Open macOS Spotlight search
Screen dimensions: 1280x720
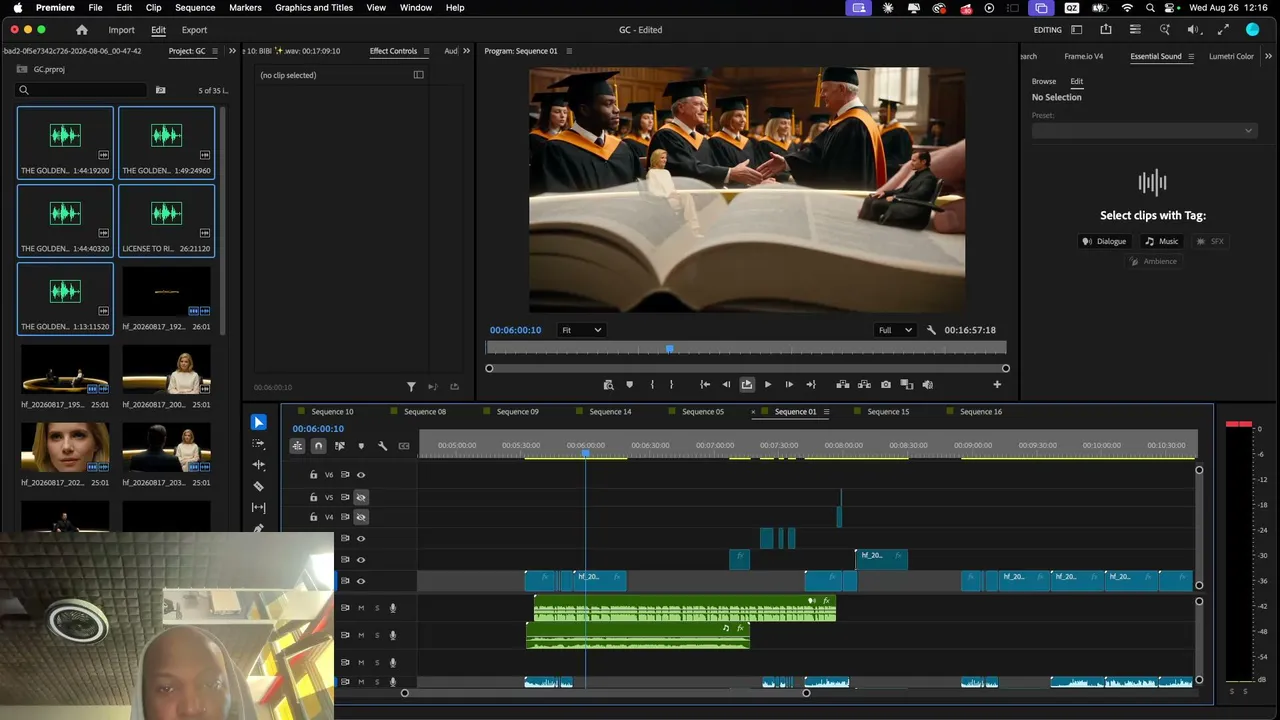click(1150, 7)
